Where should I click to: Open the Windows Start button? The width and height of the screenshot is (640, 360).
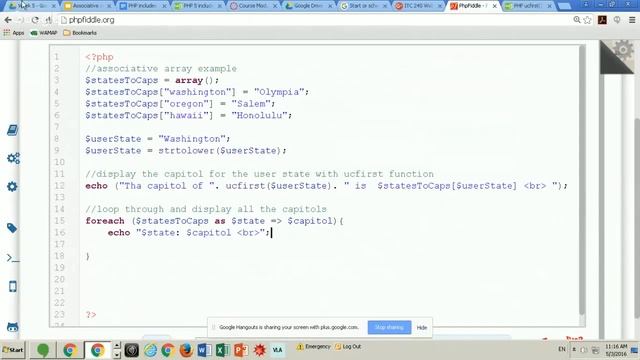pos(13,350)
